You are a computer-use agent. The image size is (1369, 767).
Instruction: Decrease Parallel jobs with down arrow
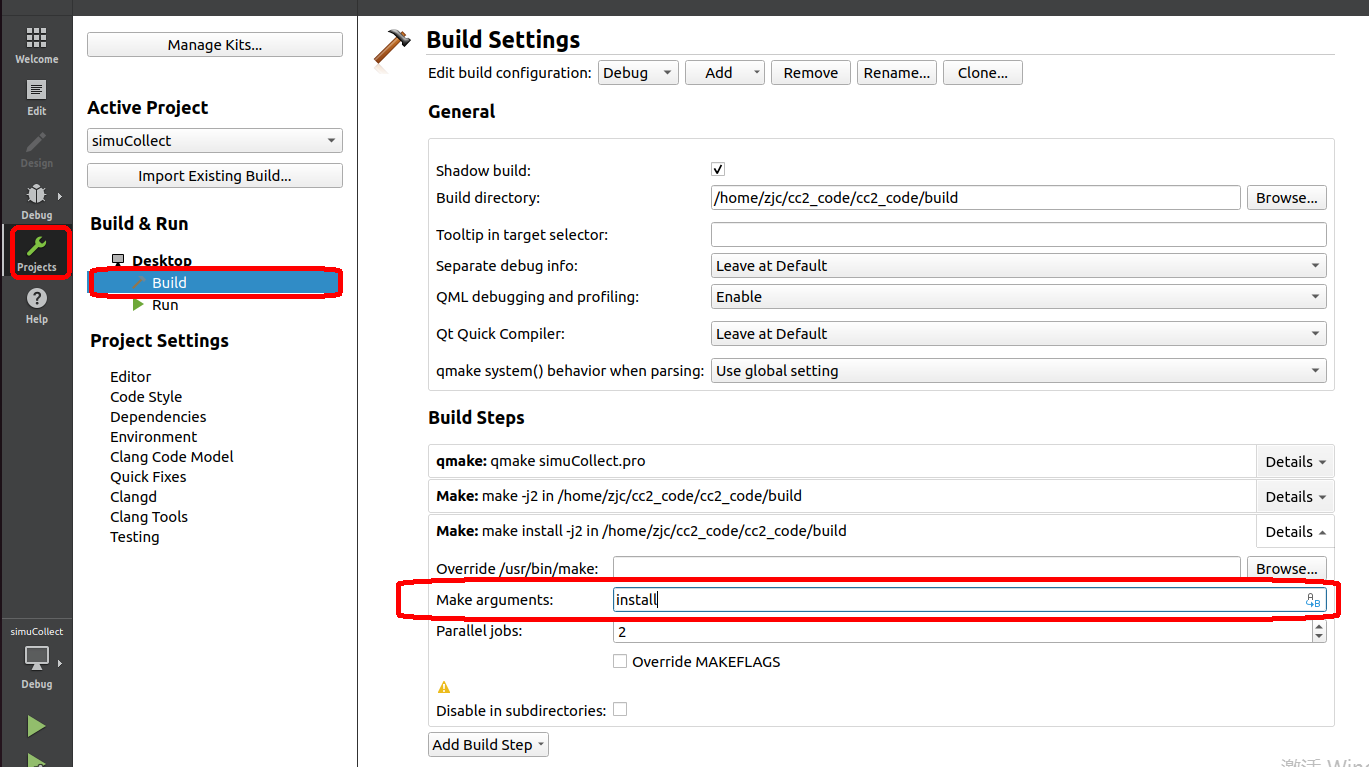(1319, 638)
